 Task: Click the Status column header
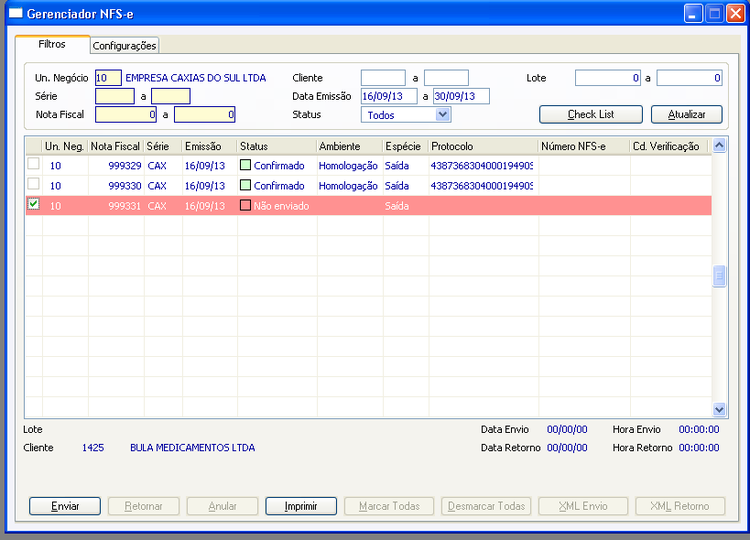click(x=277, y=146)
